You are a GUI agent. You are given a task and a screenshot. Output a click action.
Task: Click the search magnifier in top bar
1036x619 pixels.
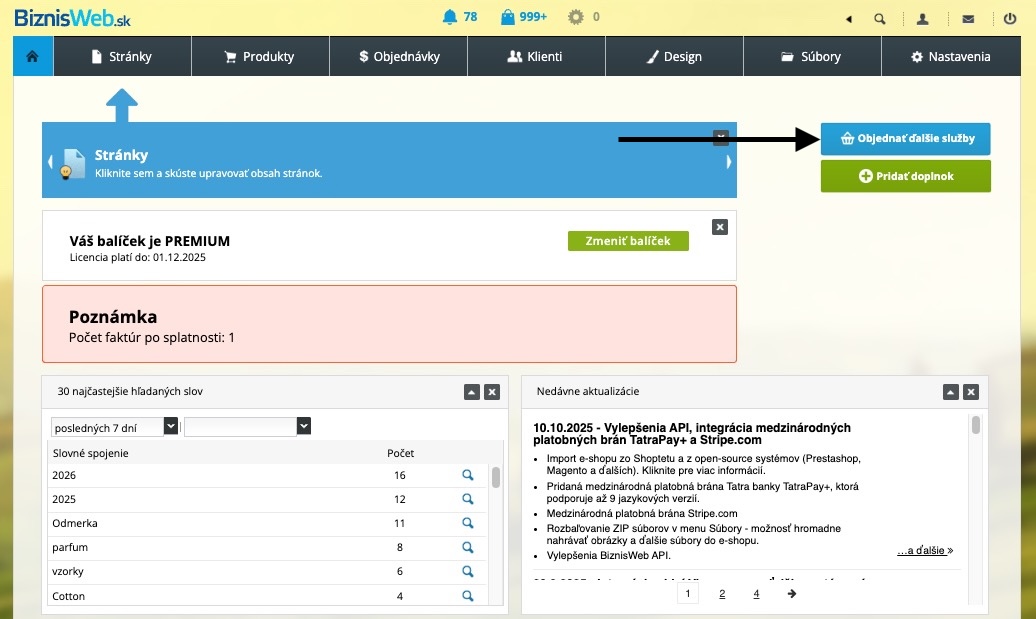point(880,18)
